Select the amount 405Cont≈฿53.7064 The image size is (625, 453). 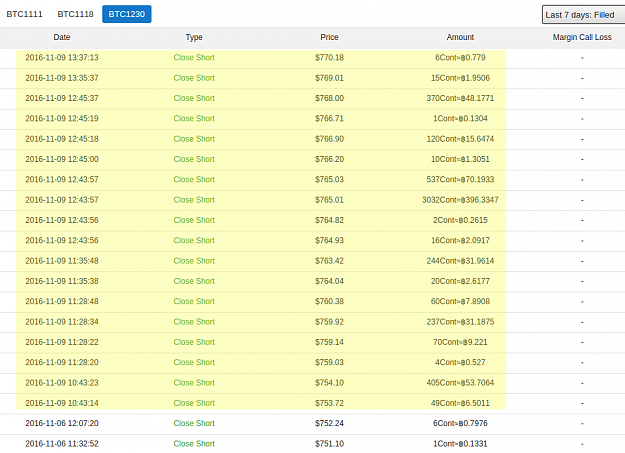click(460, 383)
